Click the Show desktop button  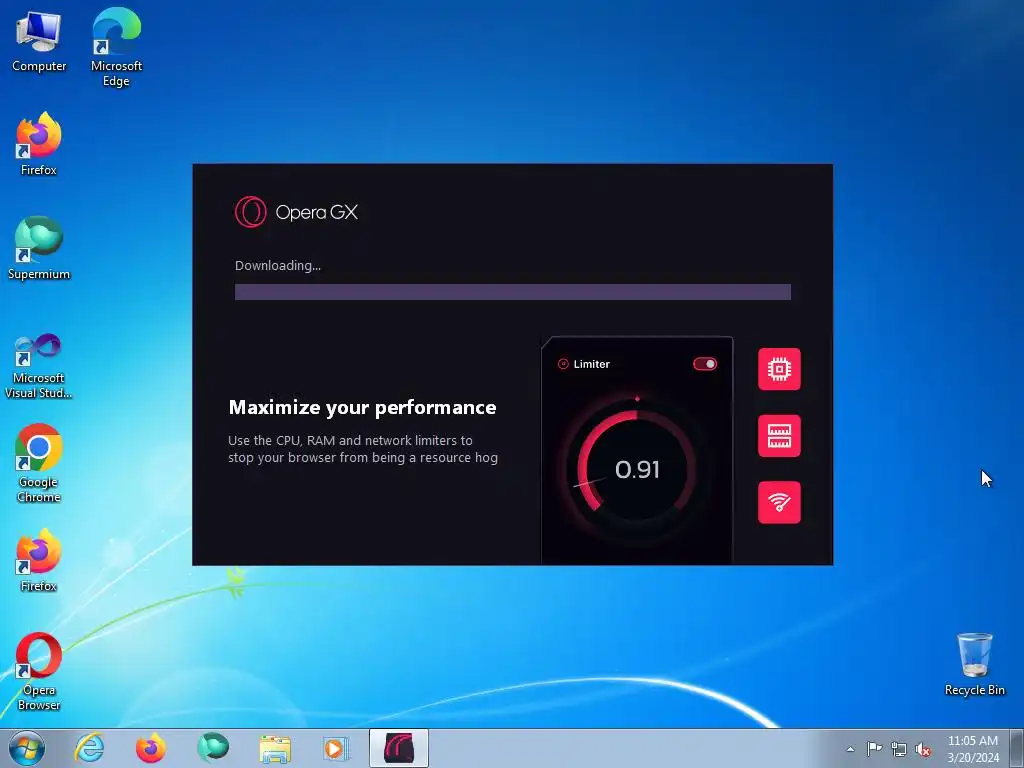click(1017, 748)
